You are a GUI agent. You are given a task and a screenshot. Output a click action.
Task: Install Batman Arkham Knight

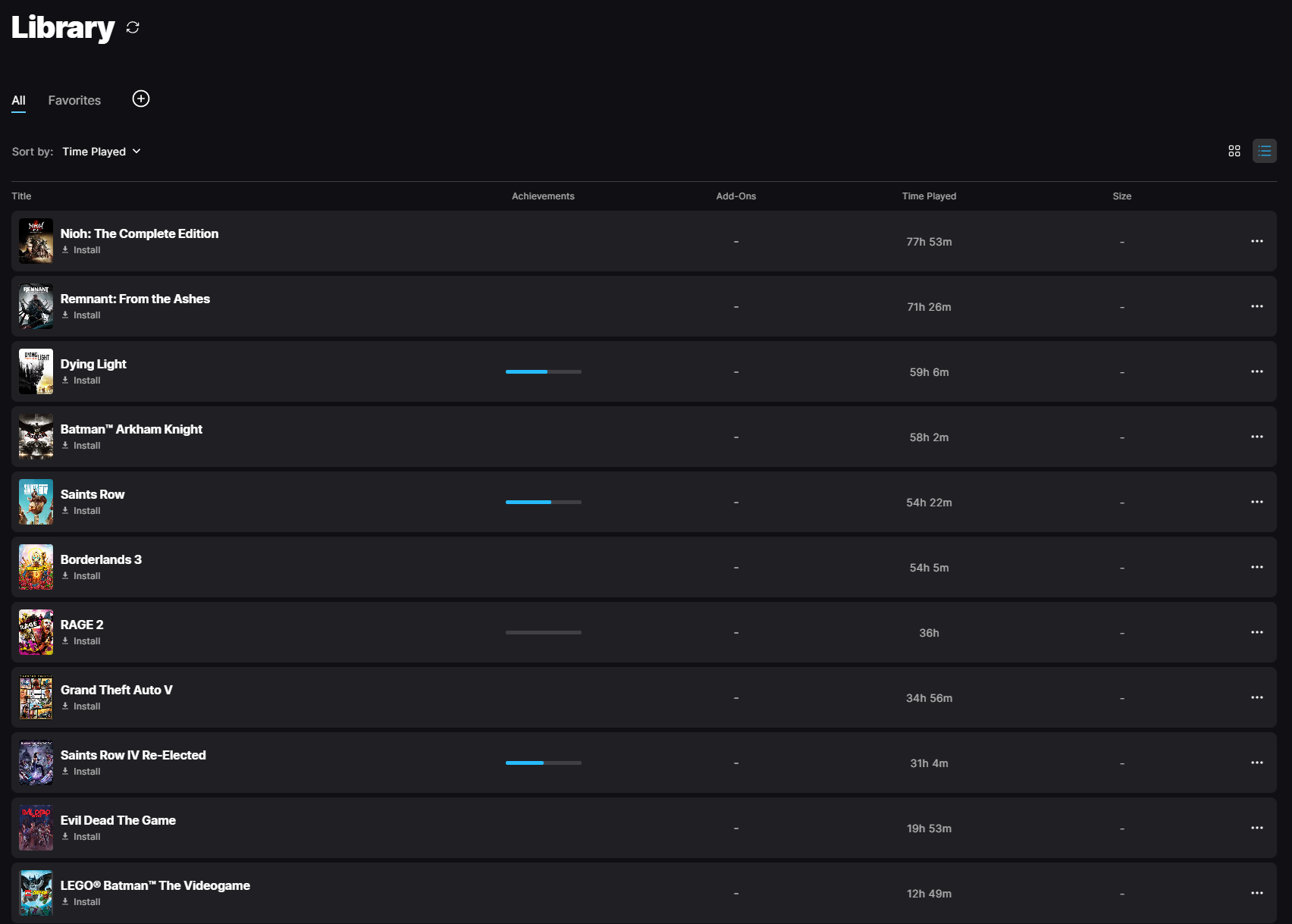81,446
